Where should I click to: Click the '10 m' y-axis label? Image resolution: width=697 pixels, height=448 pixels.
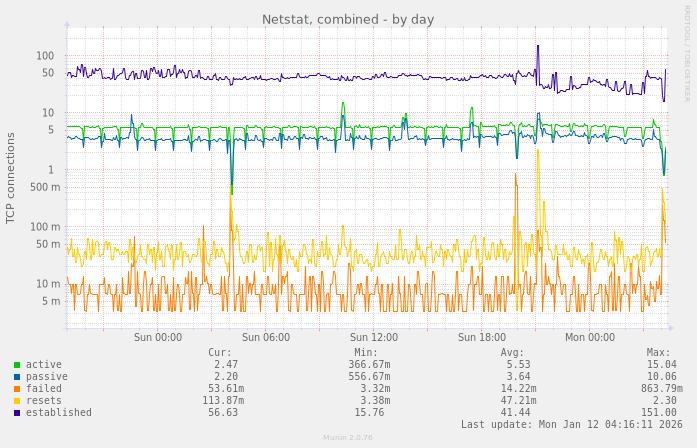48,284
